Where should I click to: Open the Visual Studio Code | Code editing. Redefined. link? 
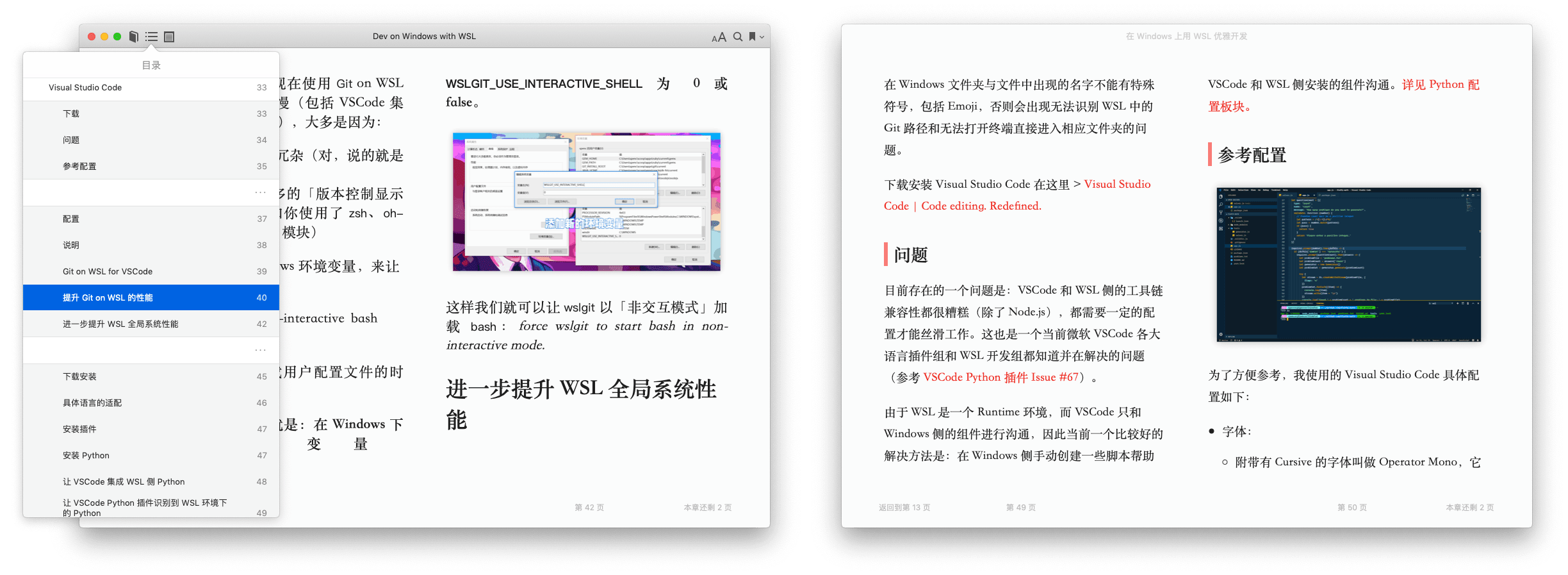[1017, 195]
